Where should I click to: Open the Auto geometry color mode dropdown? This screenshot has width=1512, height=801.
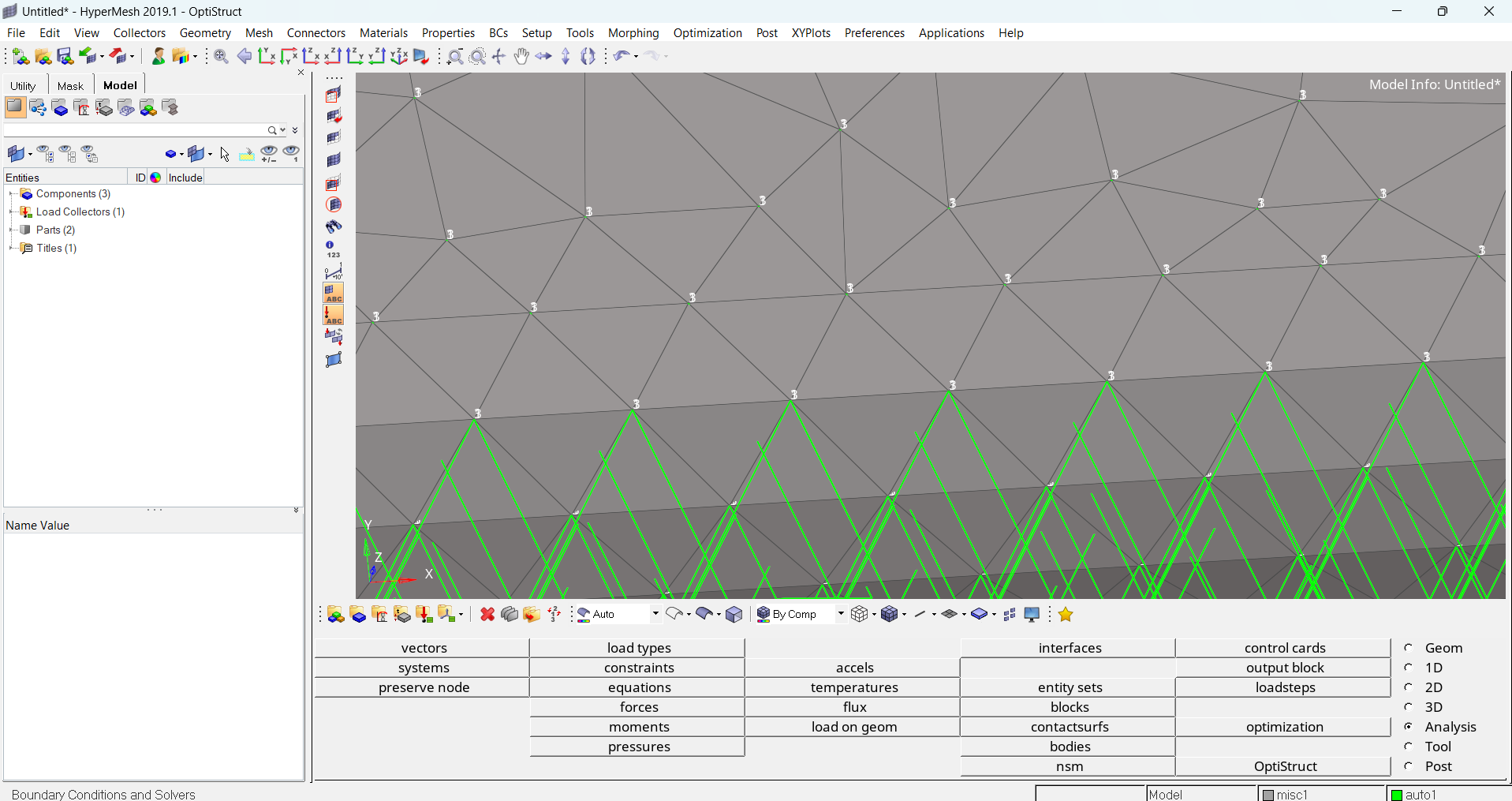coord(655,614)
